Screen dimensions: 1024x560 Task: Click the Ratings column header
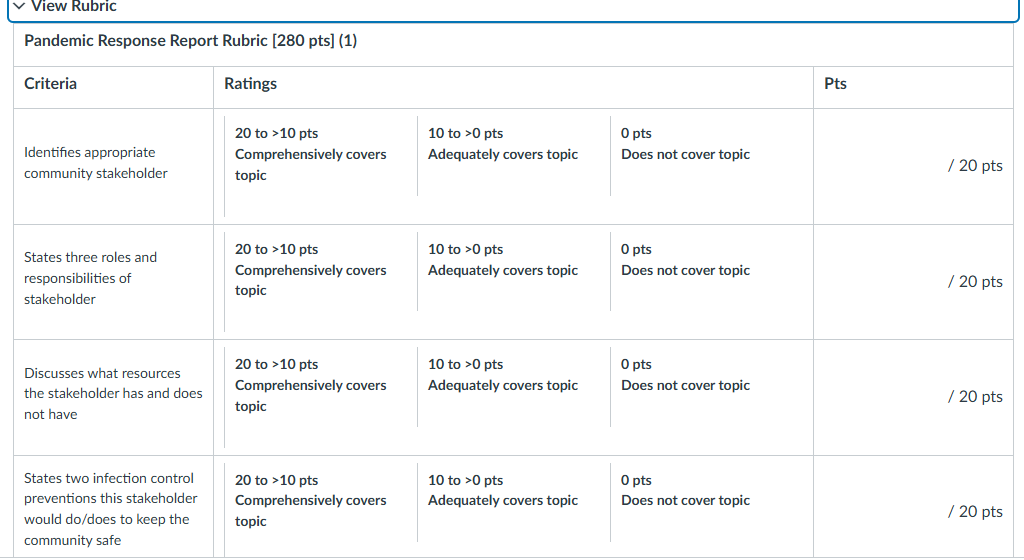coord(250,84)
